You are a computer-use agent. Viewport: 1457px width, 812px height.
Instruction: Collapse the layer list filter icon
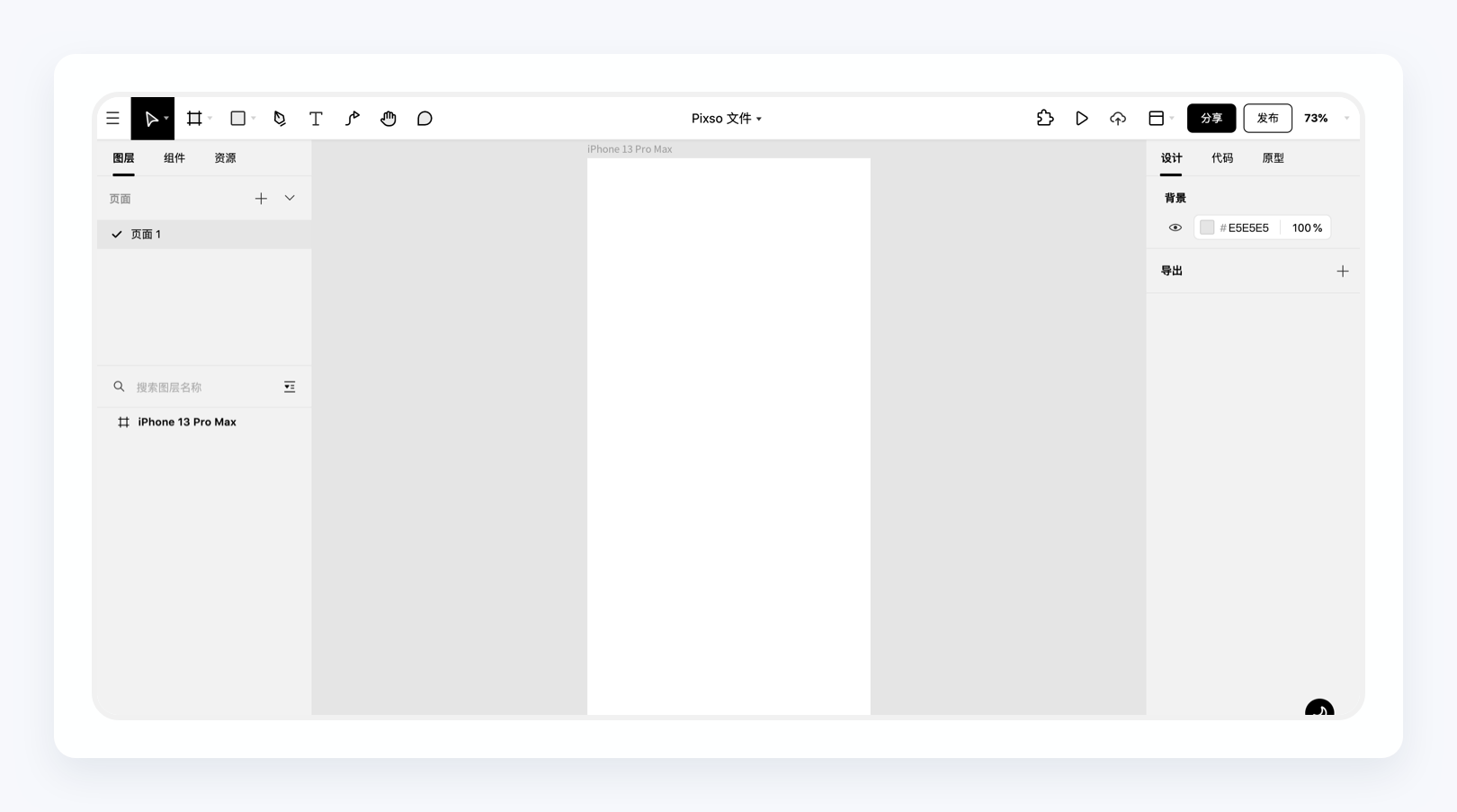click(x=290, y=387)
